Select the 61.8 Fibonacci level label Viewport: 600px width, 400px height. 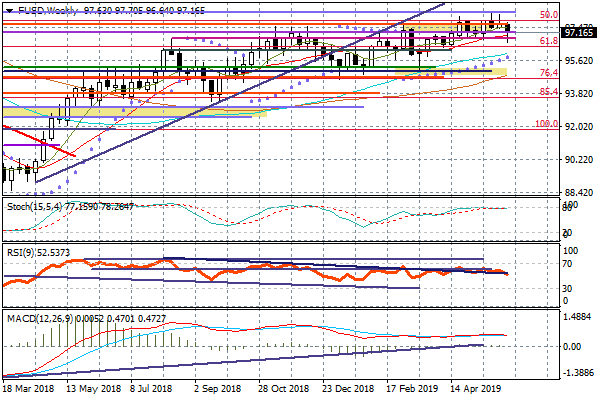tap(548, 42)
